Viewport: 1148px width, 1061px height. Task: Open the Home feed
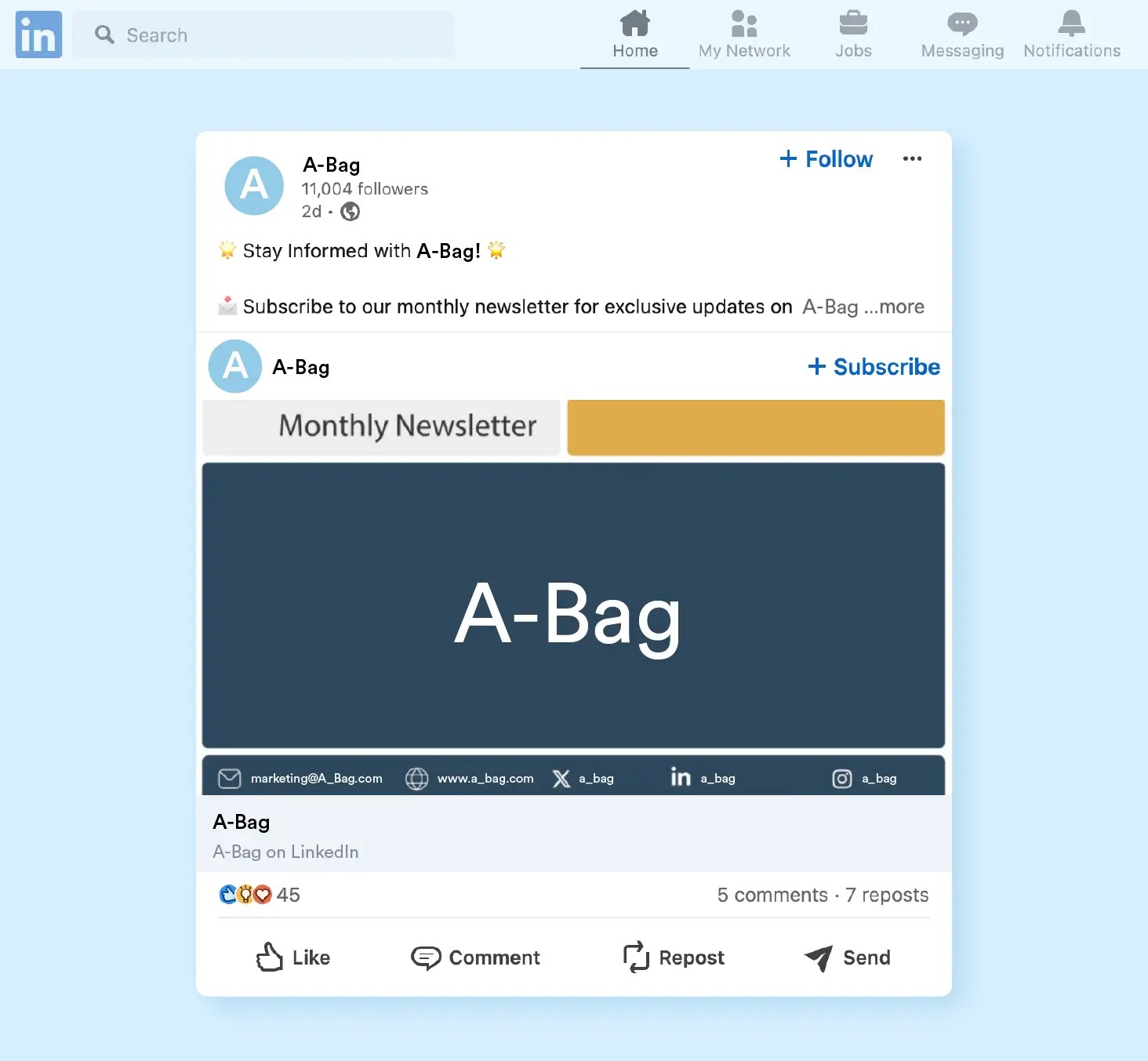click(634, 35)
